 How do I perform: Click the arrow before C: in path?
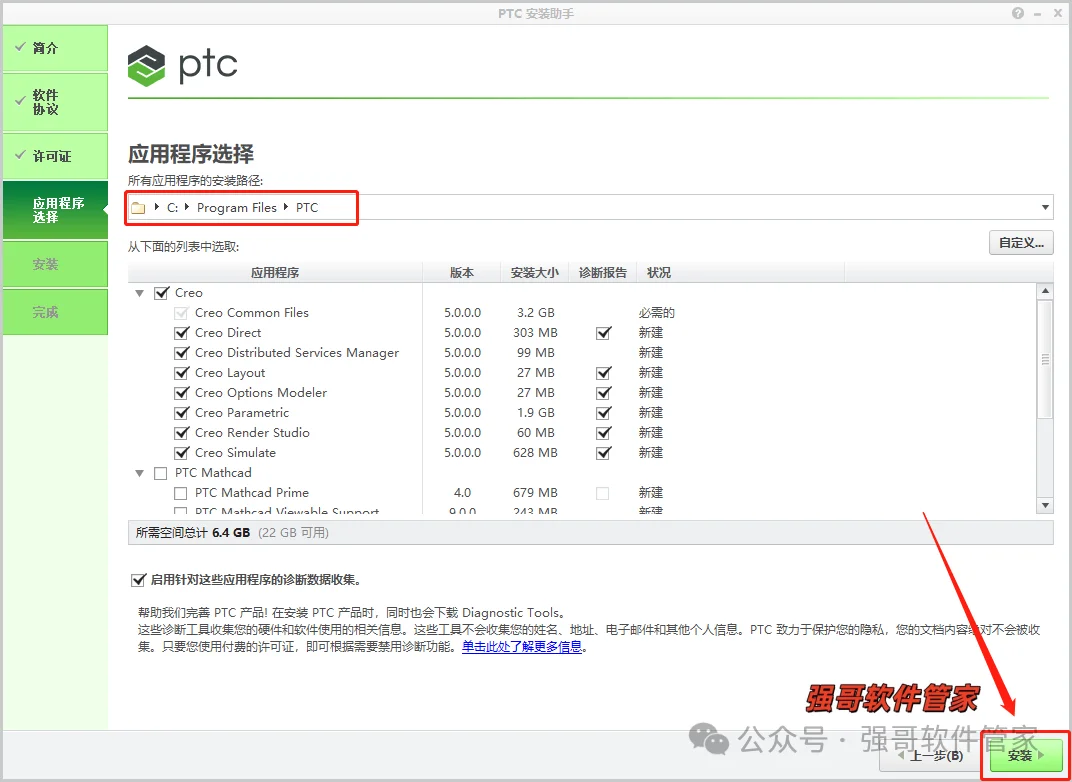click(157, 207)
